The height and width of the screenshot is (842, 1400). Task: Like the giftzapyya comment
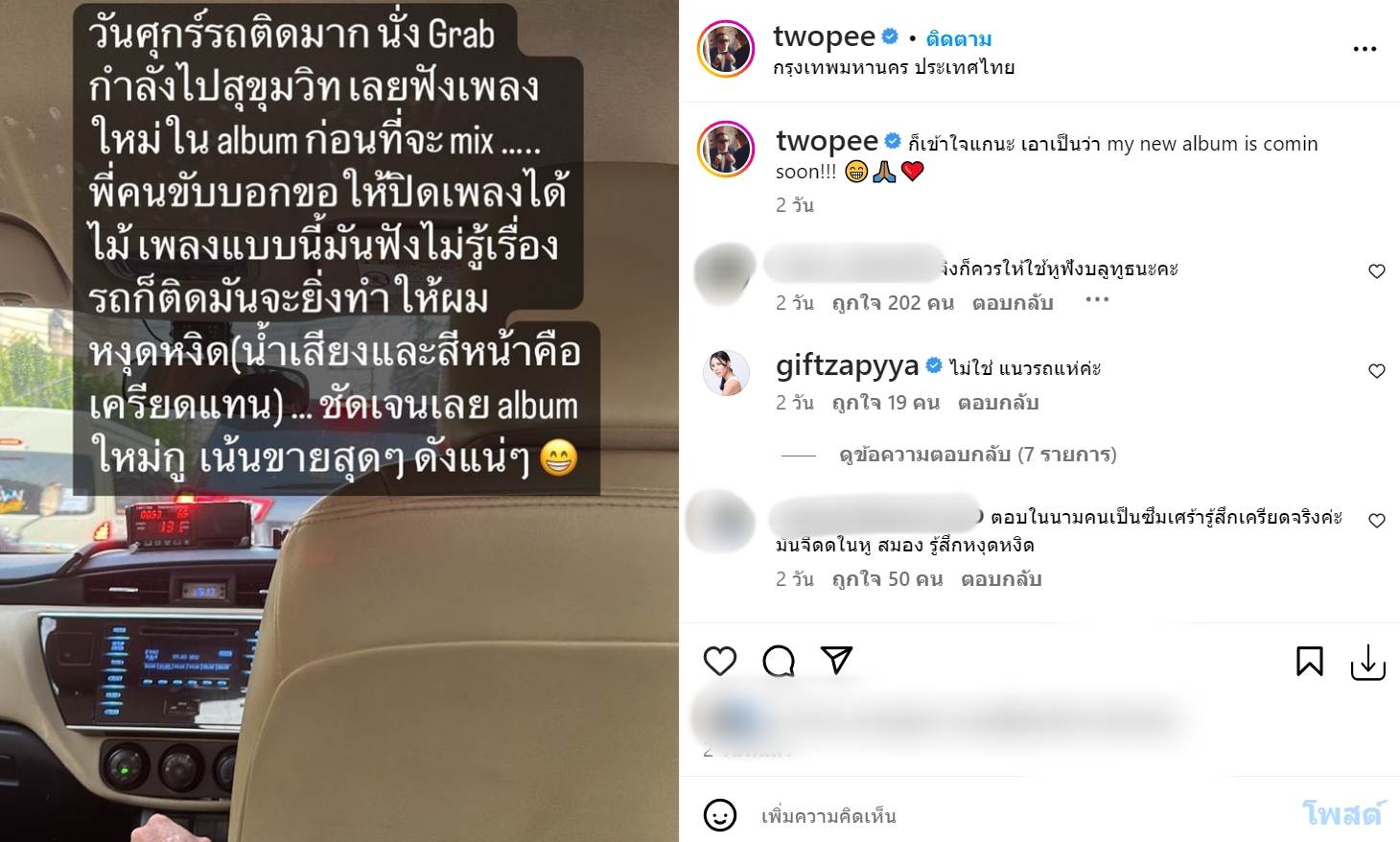tap(1377, 371)
